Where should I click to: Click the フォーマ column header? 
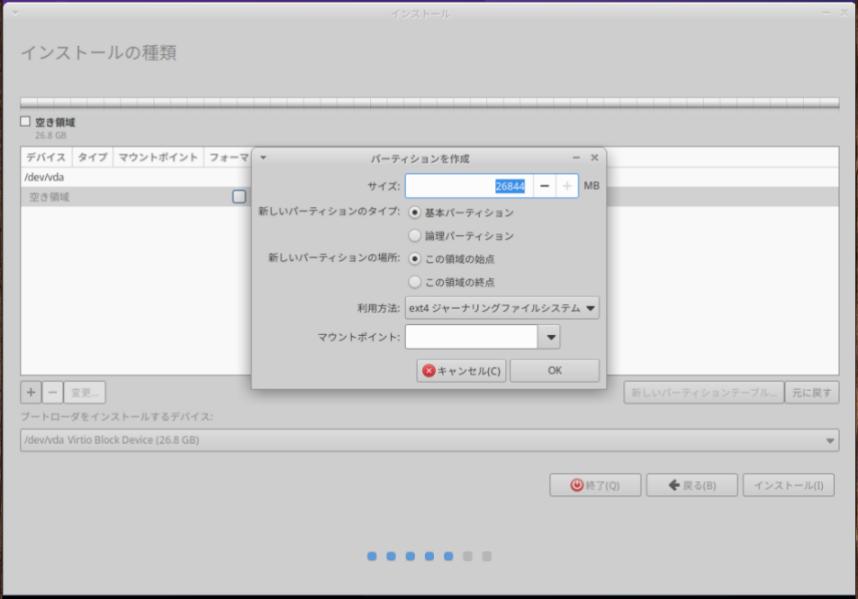[228, 158]
